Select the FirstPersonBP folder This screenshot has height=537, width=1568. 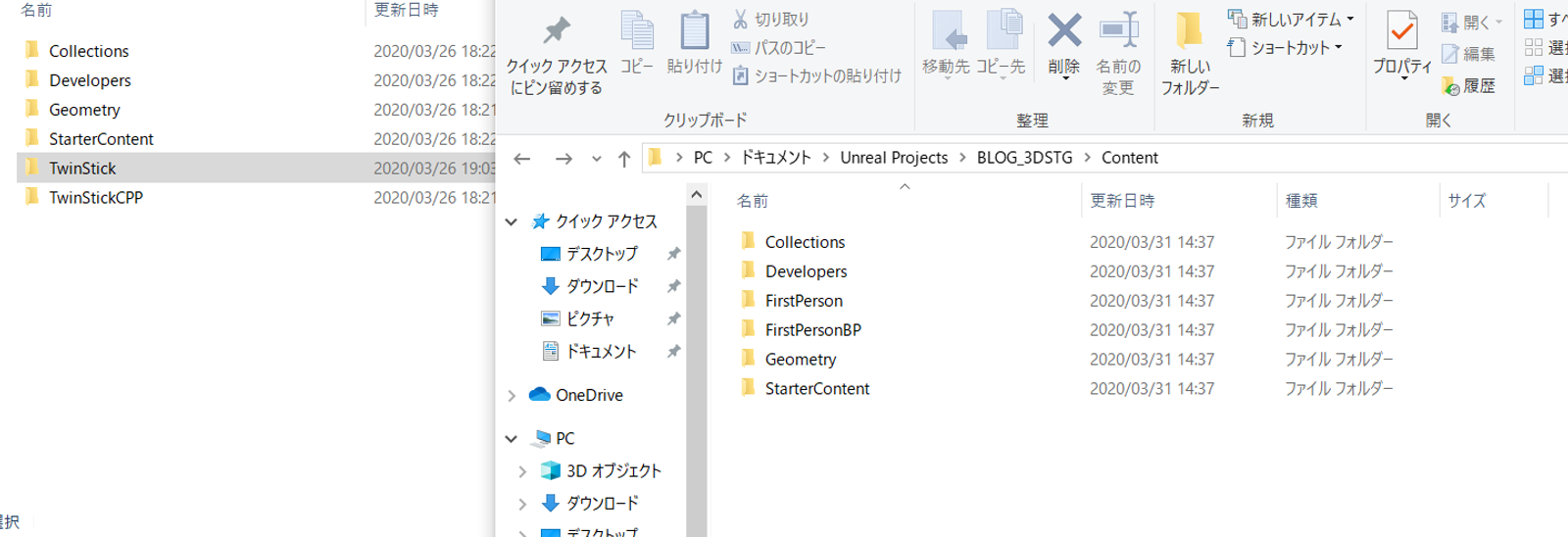coord(812,330)
